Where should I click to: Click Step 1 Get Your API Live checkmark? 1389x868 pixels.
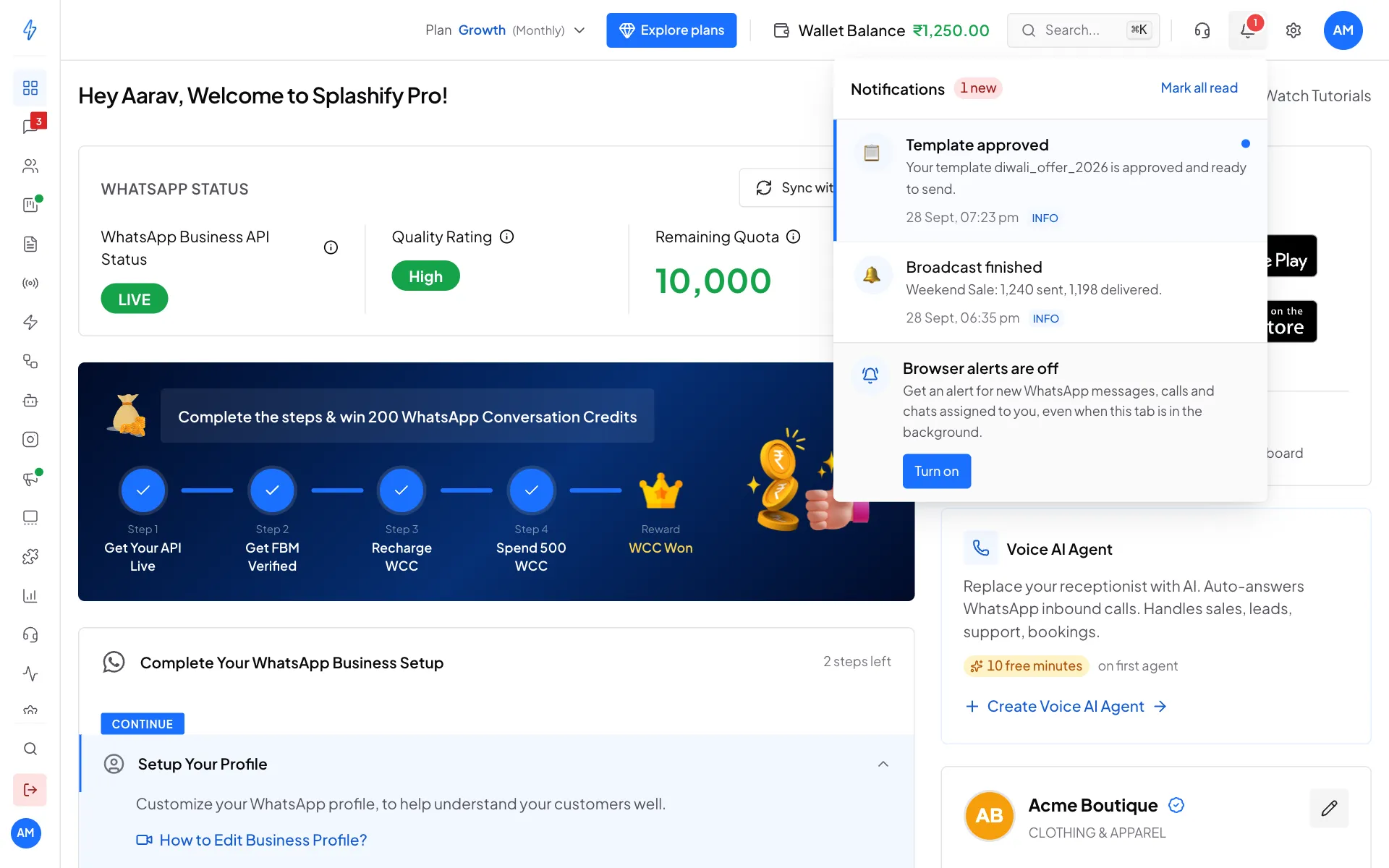click(143, 490)
